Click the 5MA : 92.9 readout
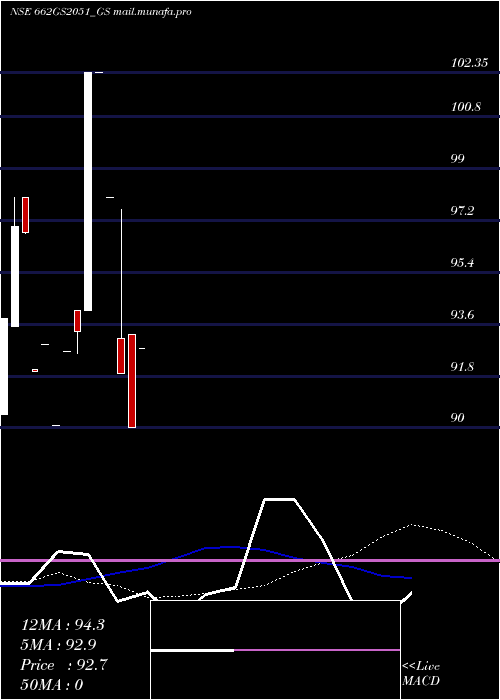The image size is (500, 700). (x=58, y=645)
